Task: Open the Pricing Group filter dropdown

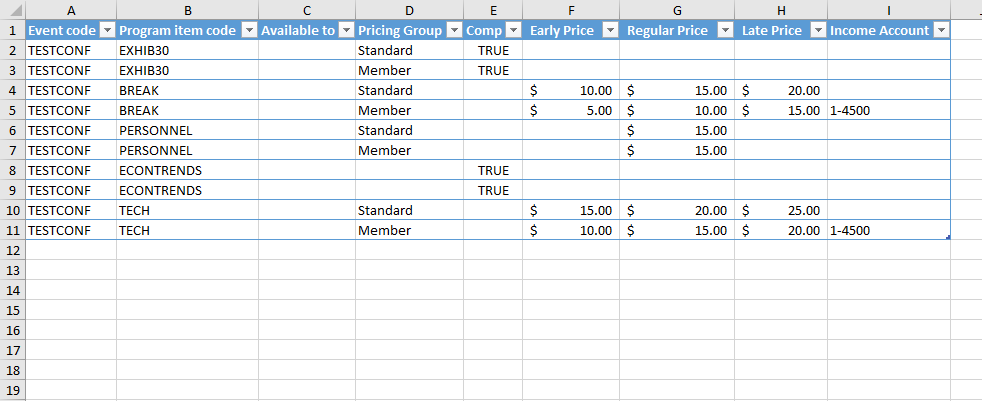Action: click(x=453, y=30)
